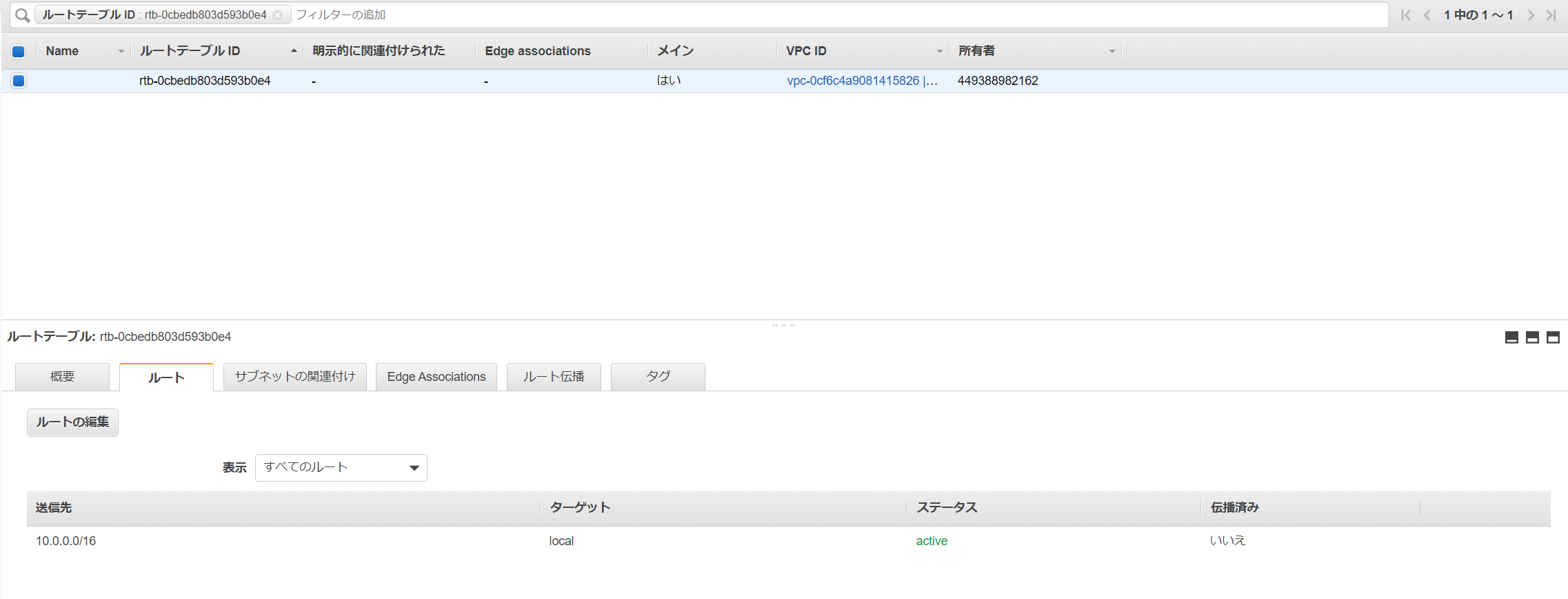Click the メイン column header
1568x599 pixels.
click(x=675, y=51)
